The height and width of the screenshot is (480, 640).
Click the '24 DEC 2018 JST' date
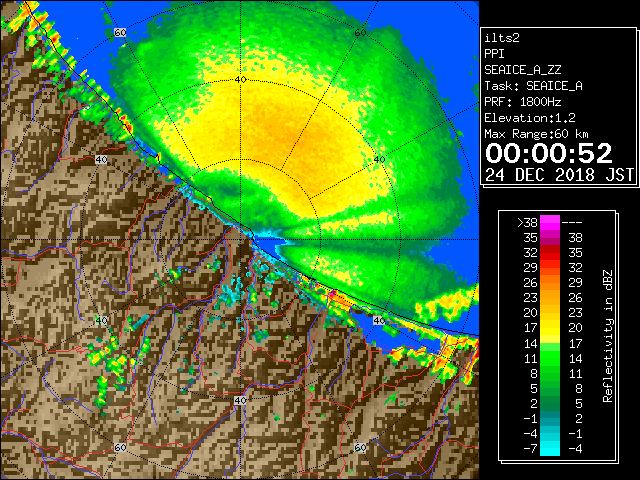point(559,175)
